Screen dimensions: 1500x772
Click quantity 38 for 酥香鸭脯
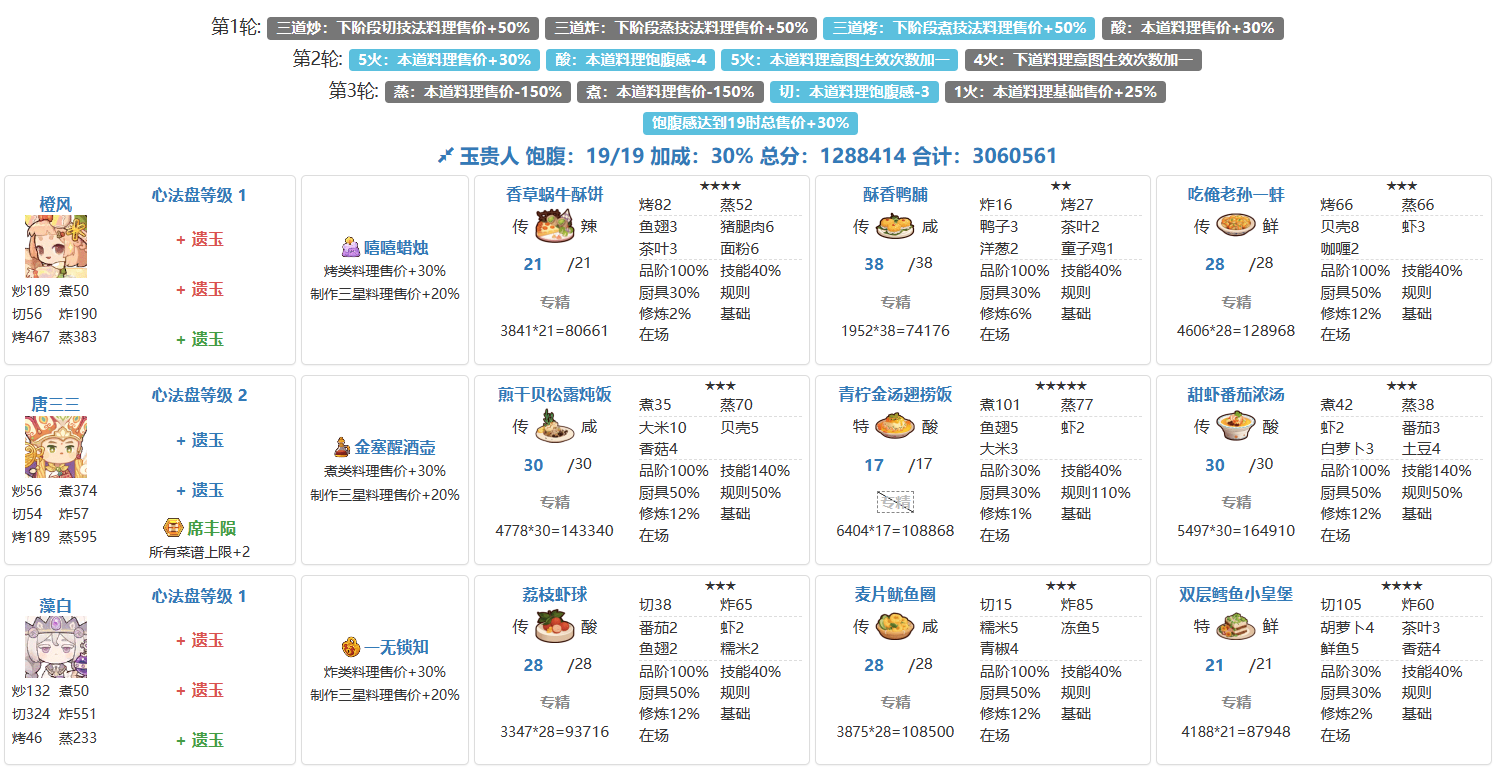click(x=874, y=265)
